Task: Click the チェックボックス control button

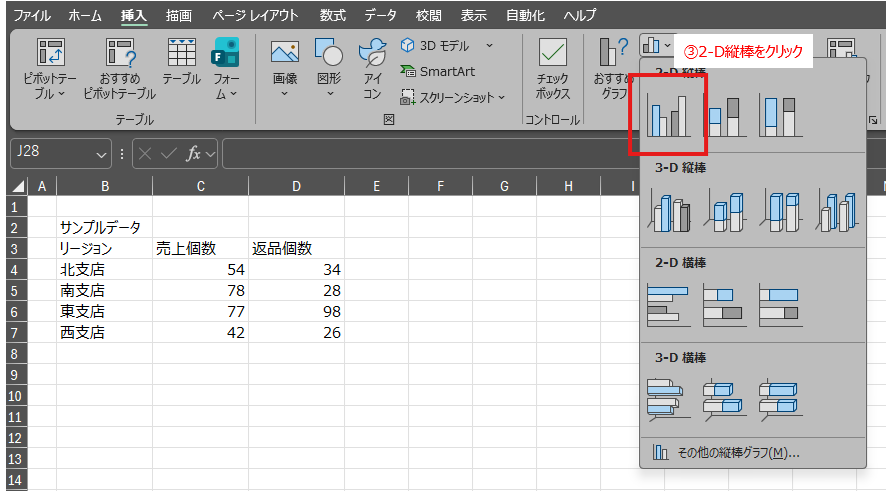Action: click(552, 68)
